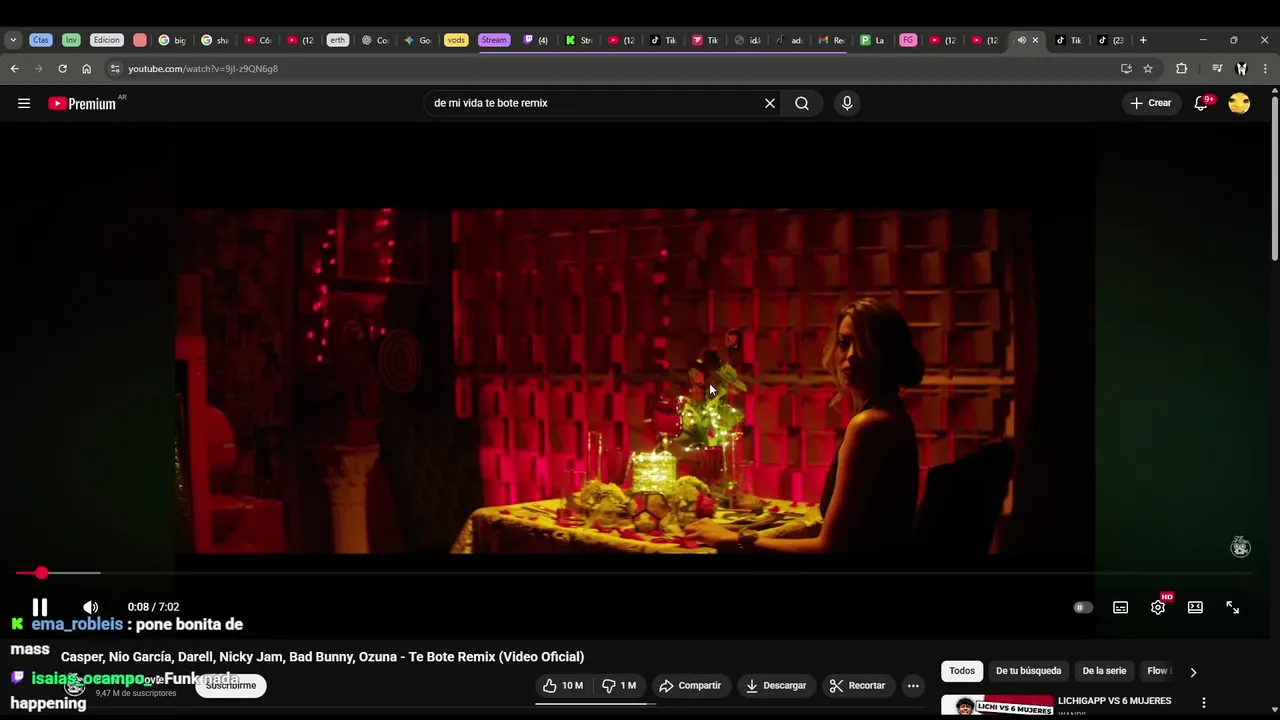The height and width of the screenshot is (720, 1280).
Task: Enter fullscreen mode
Action: coord(1232,607)
